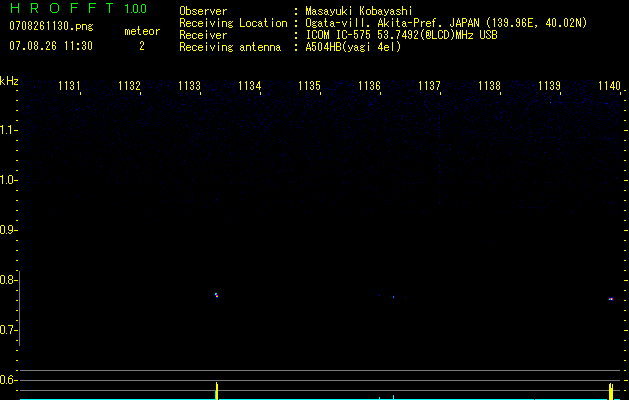
Task: Click the 0.7 kHz frequency axis label
Action: click(x=8, y=330)
